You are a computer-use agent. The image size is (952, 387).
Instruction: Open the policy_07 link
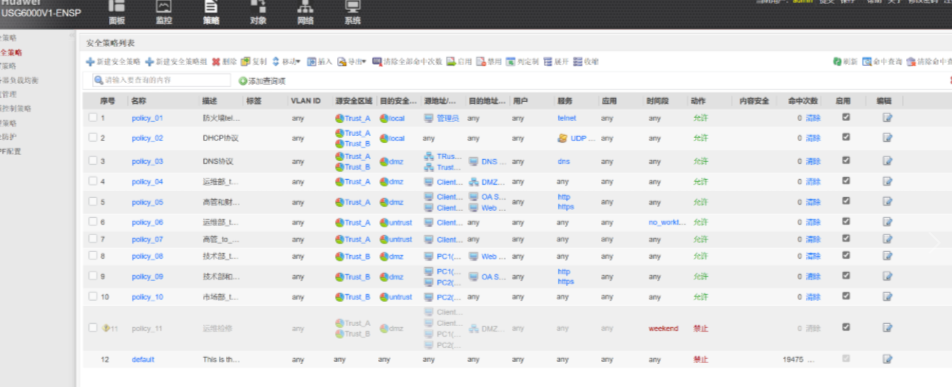[x=147, y=239]
